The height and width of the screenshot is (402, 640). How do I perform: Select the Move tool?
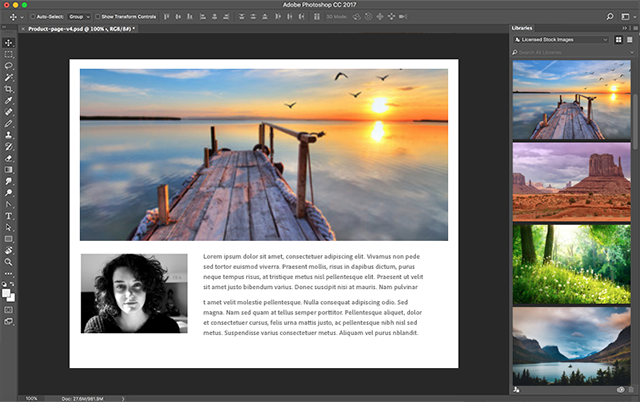[x=9, y=42]
